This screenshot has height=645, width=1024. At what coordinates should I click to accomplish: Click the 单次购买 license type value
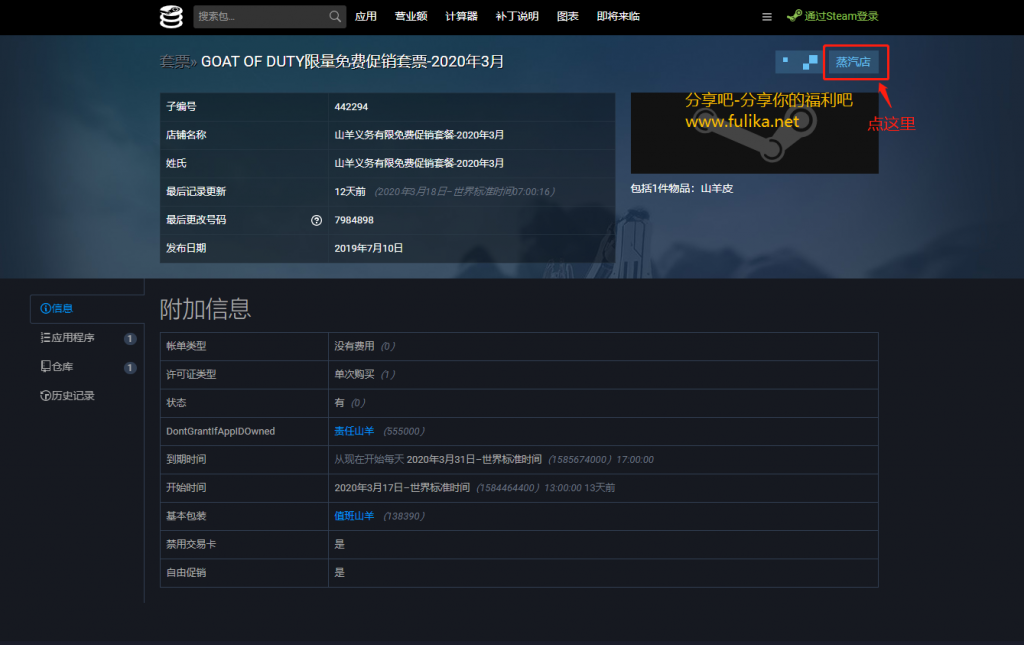[355, 375]
